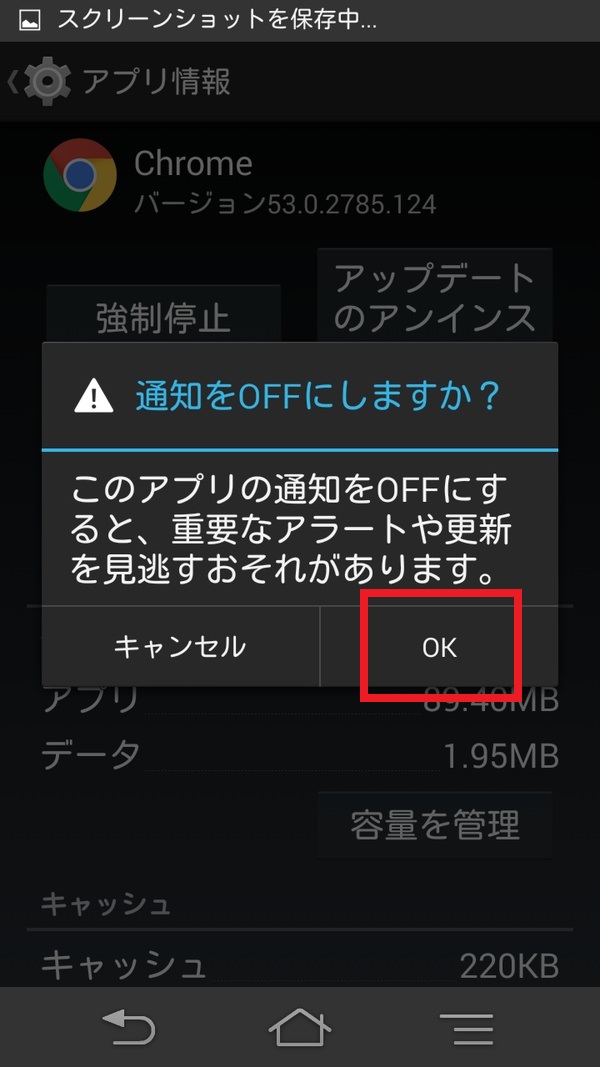Tap the menu navigation icon
The width and height of the screenshot is (600, 1067).
point(467,1028)
